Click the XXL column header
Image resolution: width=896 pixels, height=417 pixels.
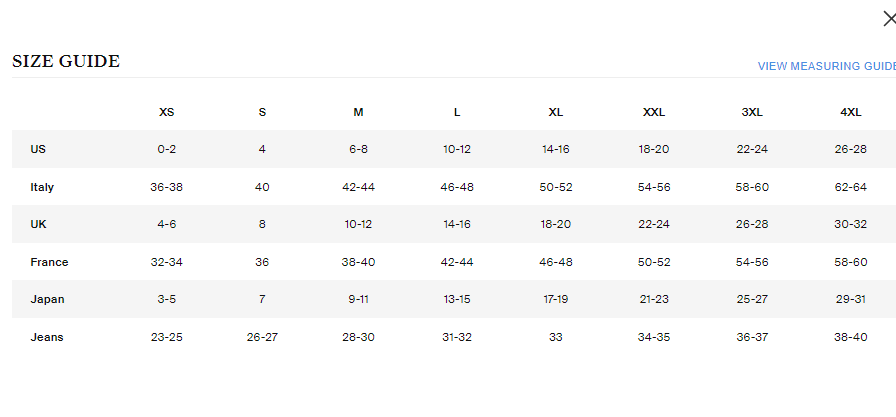[654, 112]
